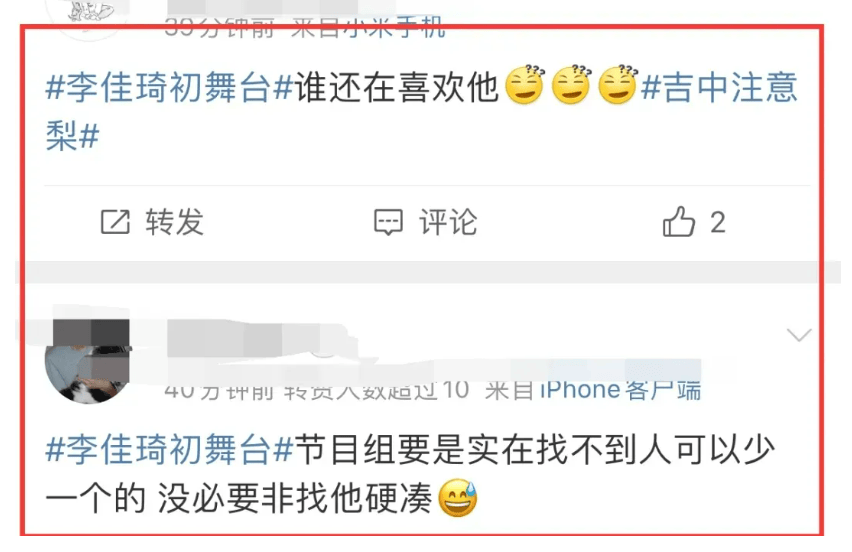Viewport: 852px width, 552px height.
Task: Open the second poster's avatar with cat
Action: pos(88,362)
